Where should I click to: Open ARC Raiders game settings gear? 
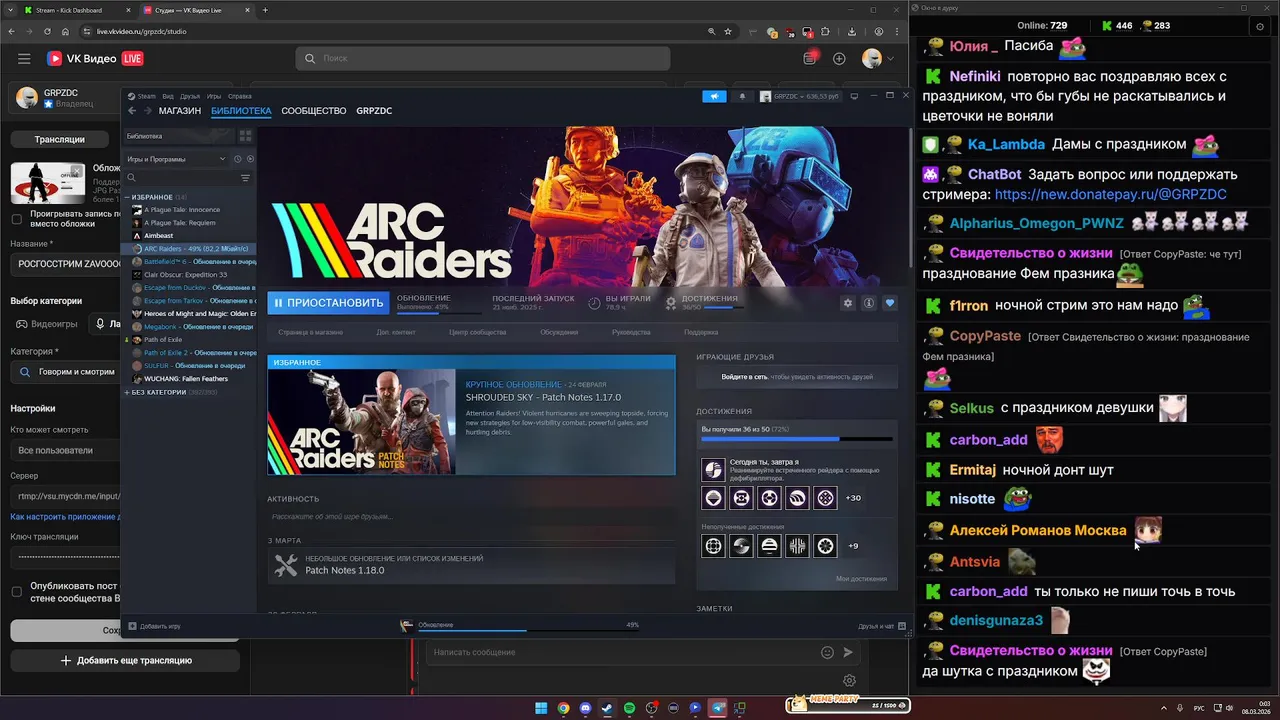point(848,303)
